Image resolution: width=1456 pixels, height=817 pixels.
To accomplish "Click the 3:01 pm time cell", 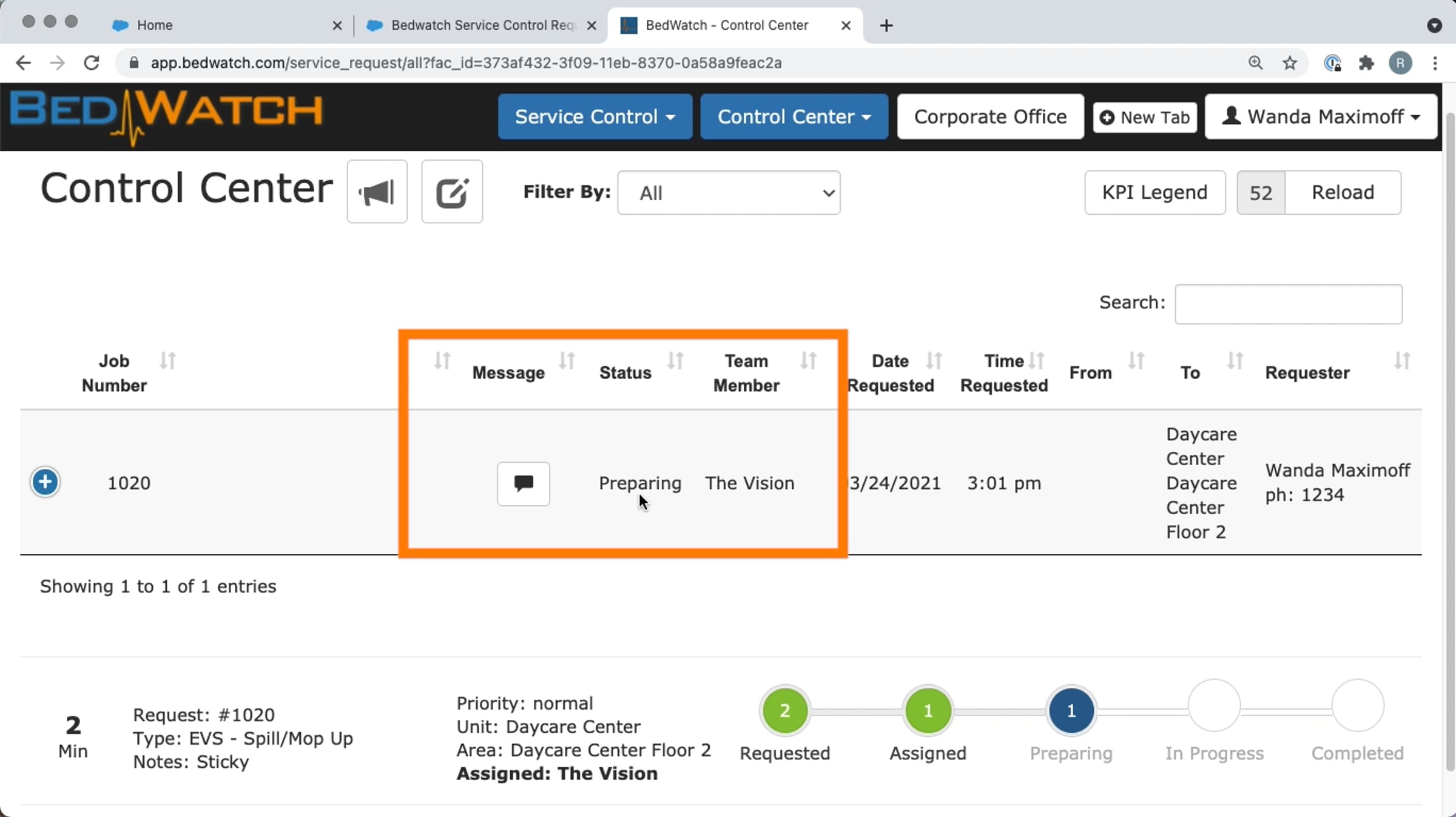I will [1003, 483].
